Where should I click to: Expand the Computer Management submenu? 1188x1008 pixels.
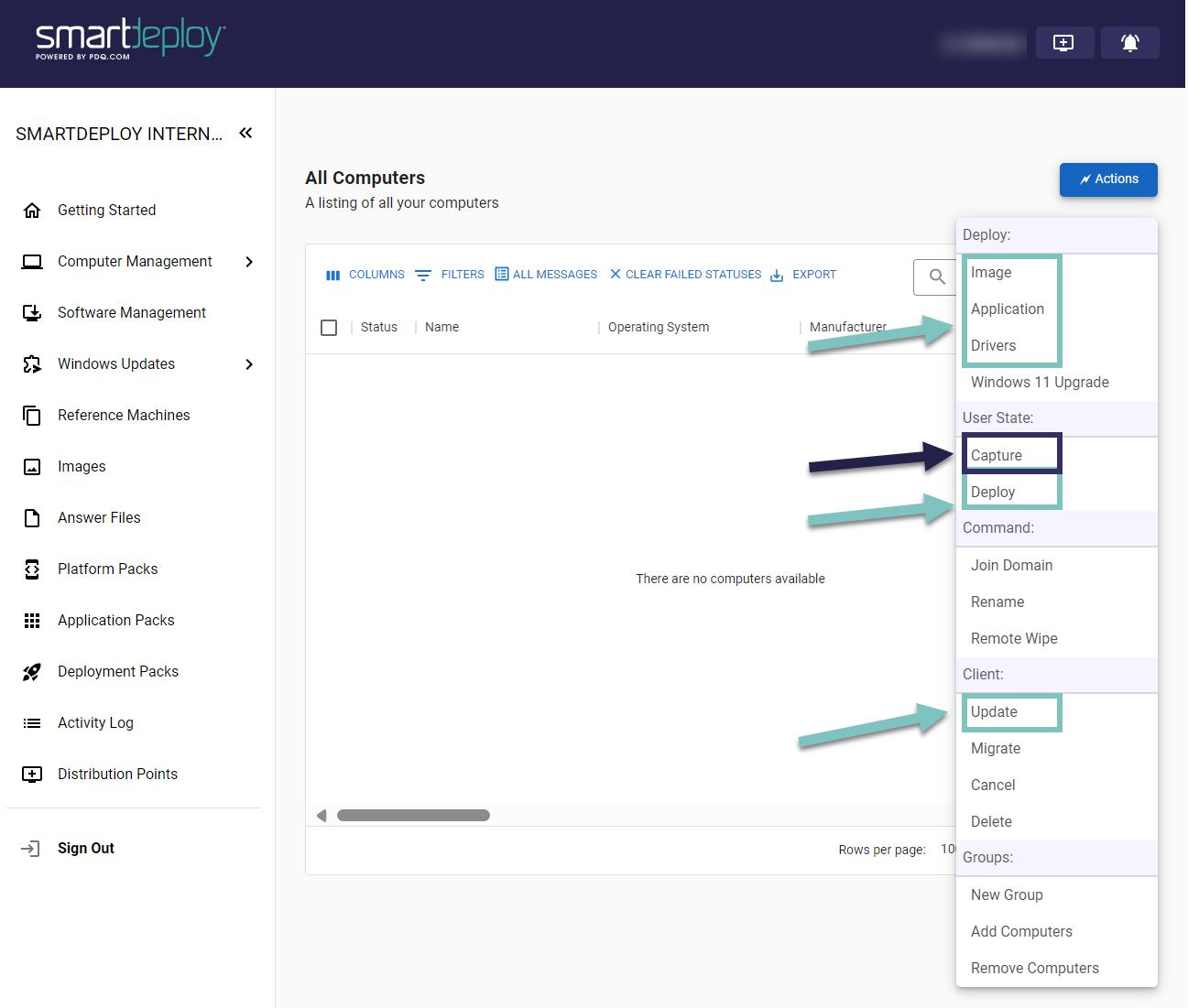pos(249,262)
